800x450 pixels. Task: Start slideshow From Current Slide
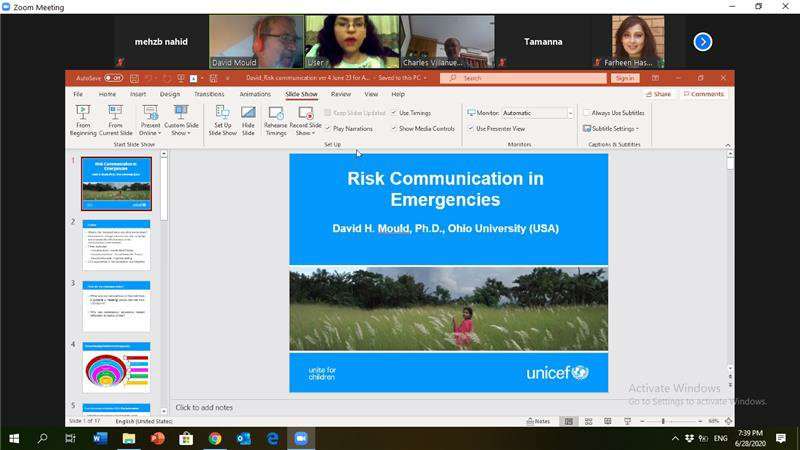115,119
